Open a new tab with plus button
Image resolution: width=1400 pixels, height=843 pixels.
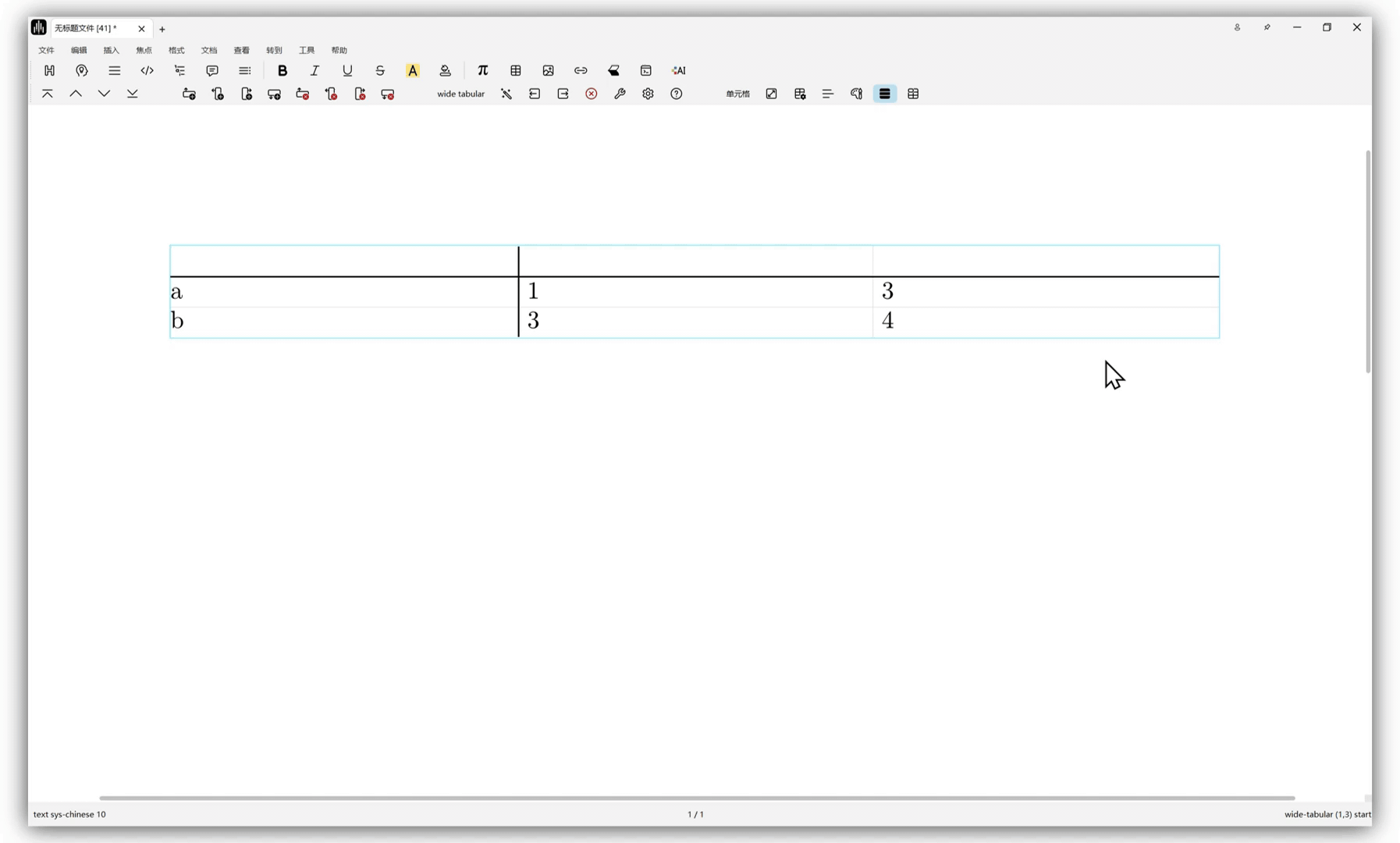[x=162, y=29]
